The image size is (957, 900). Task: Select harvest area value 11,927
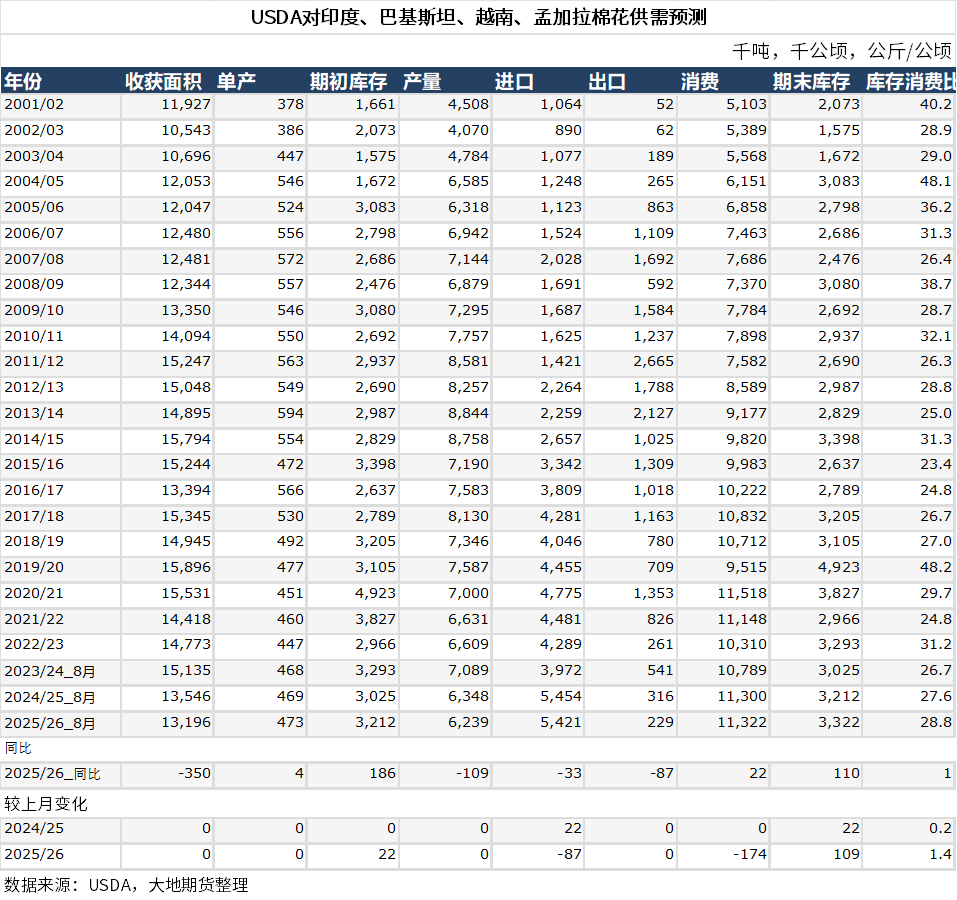[186, 104]
